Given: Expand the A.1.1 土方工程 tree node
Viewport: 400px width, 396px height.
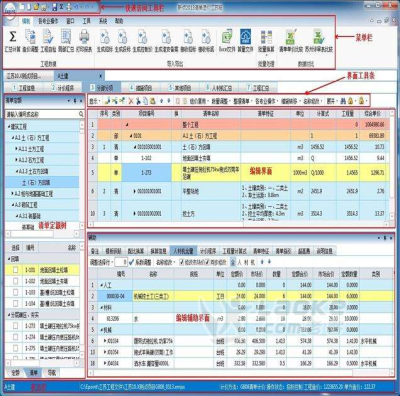Looking at the screenshot, I should pos(16,149).
